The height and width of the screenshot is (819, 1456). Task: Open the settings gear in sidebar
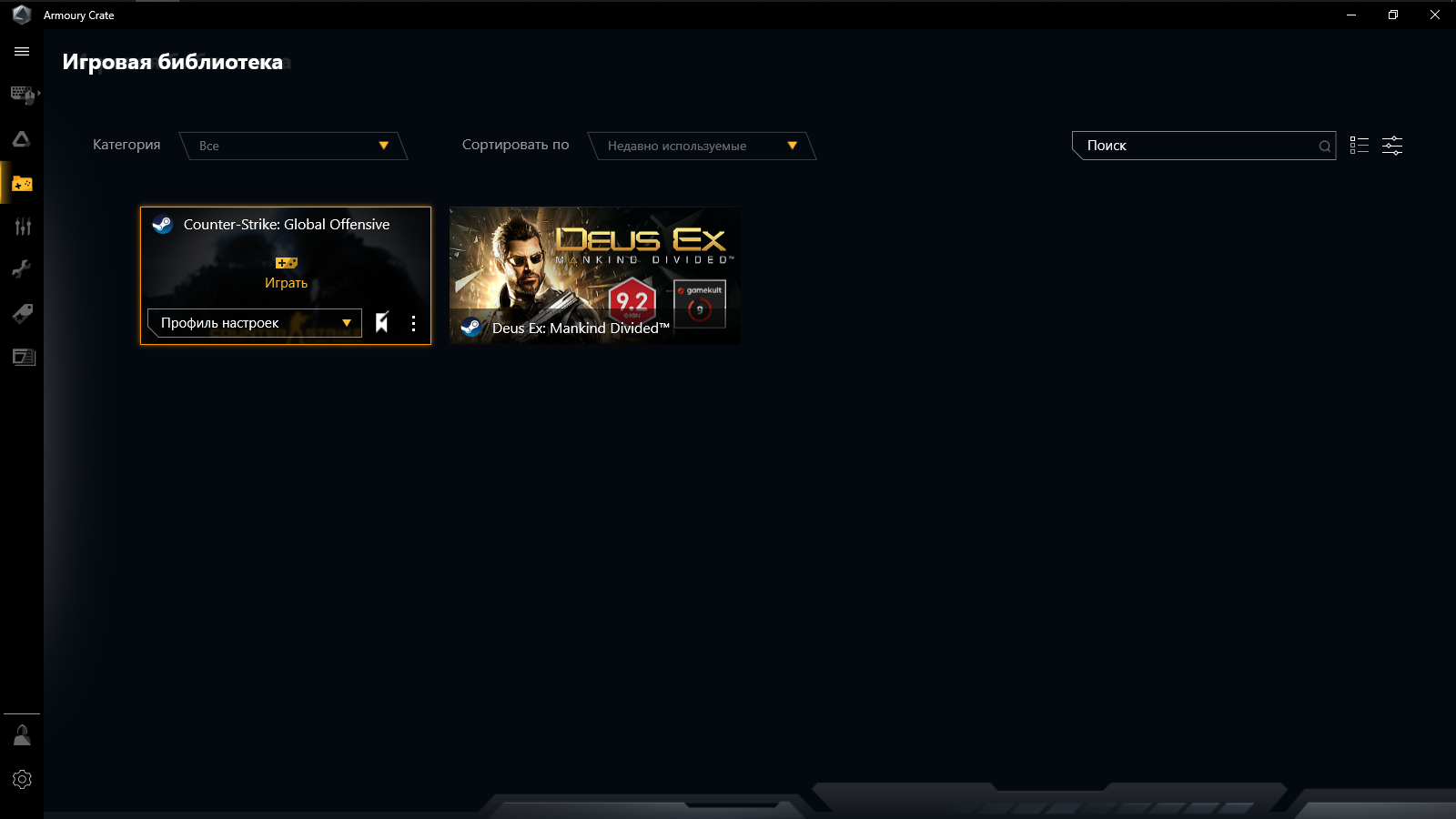(x=22, y=780)
